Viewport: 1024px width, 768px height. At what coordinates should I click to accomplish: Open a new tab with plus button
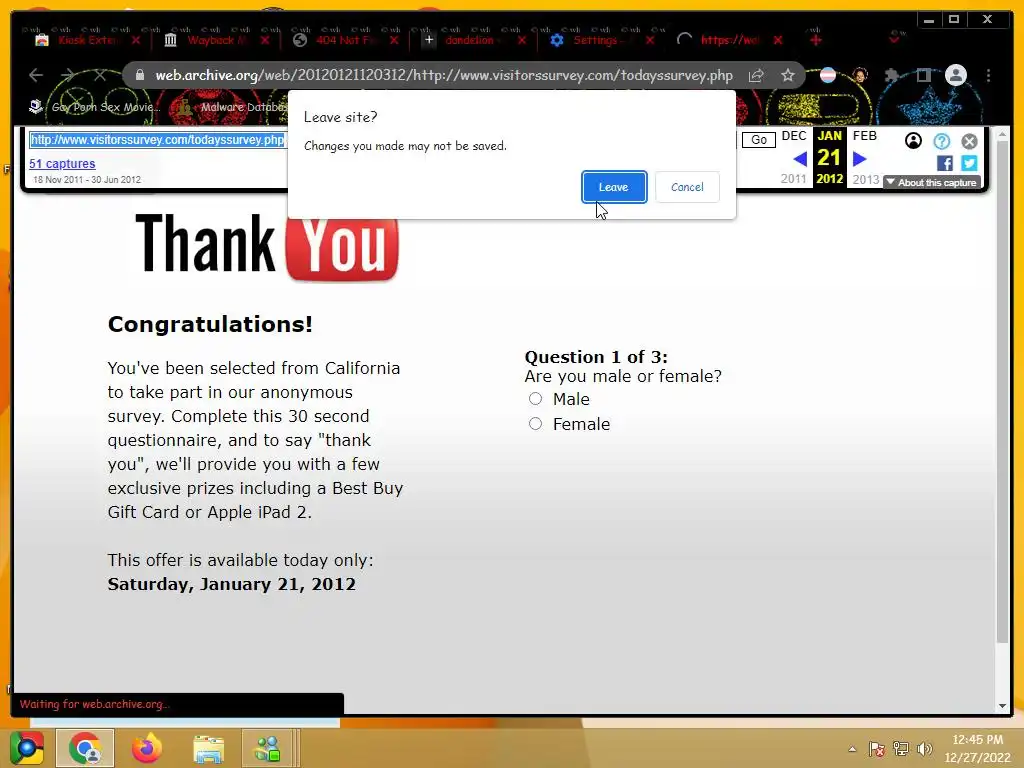(x=816, y=40)
